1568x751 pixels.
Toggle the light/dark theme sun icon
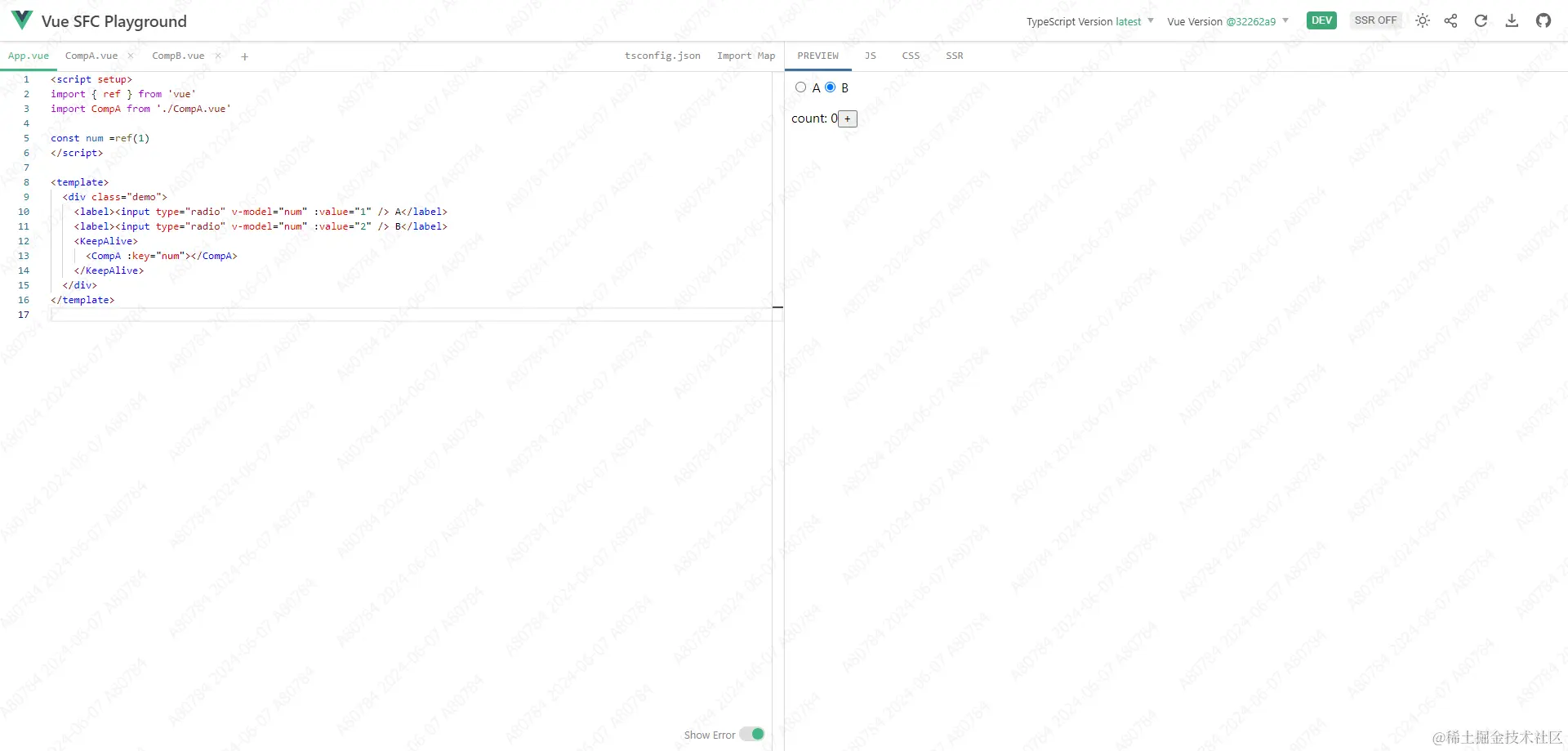click(x=1423, y=20)
